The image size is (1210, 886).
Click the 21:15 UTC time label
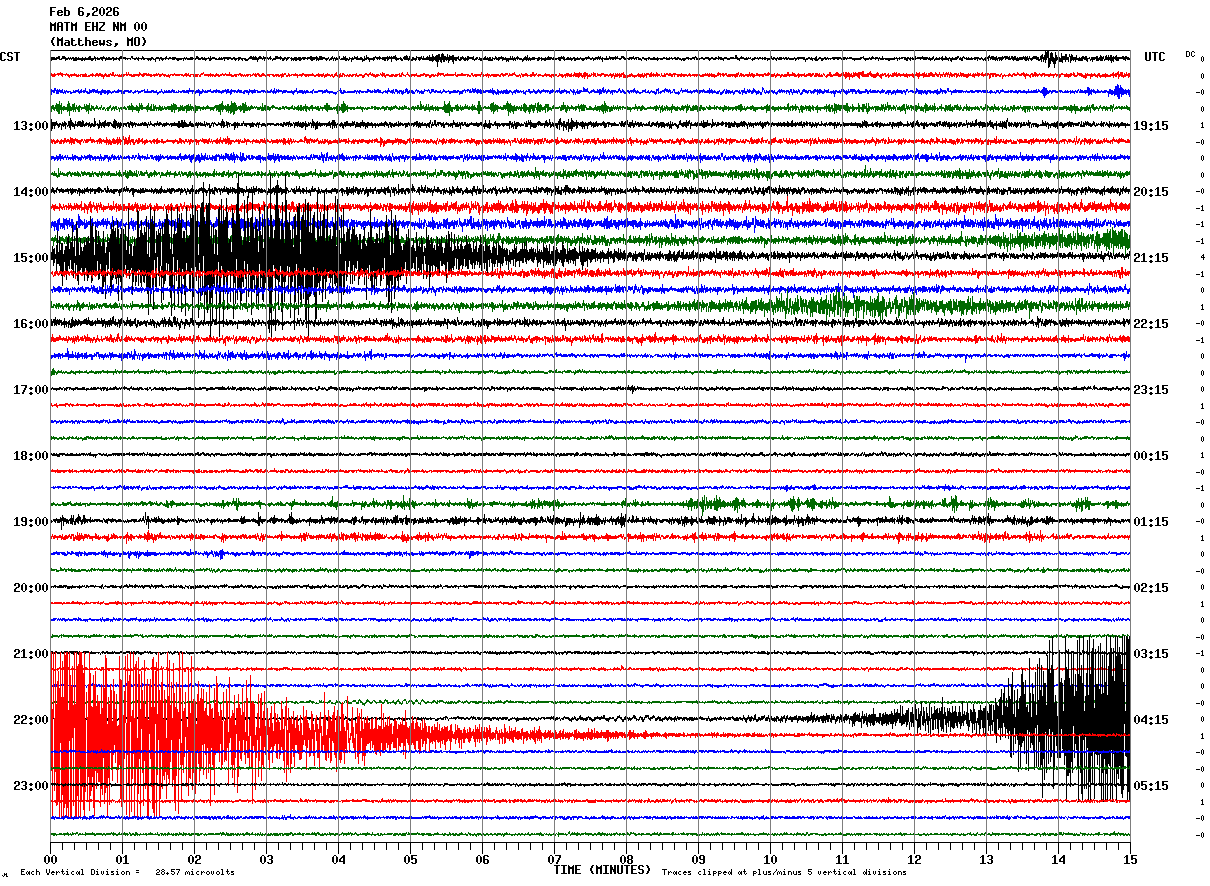[1151, 258]
